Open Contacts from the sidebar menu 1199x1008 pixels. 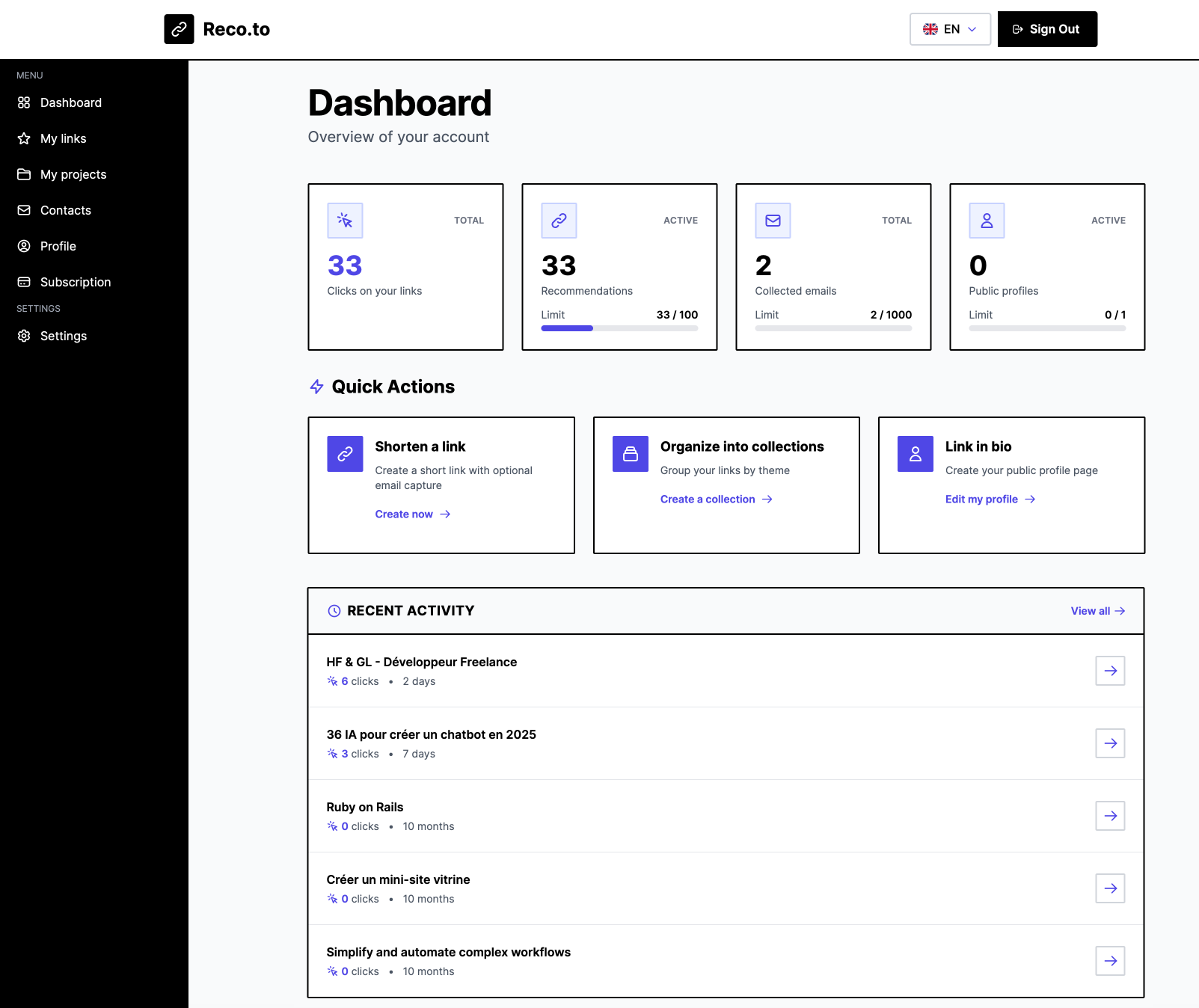(66, 210)
